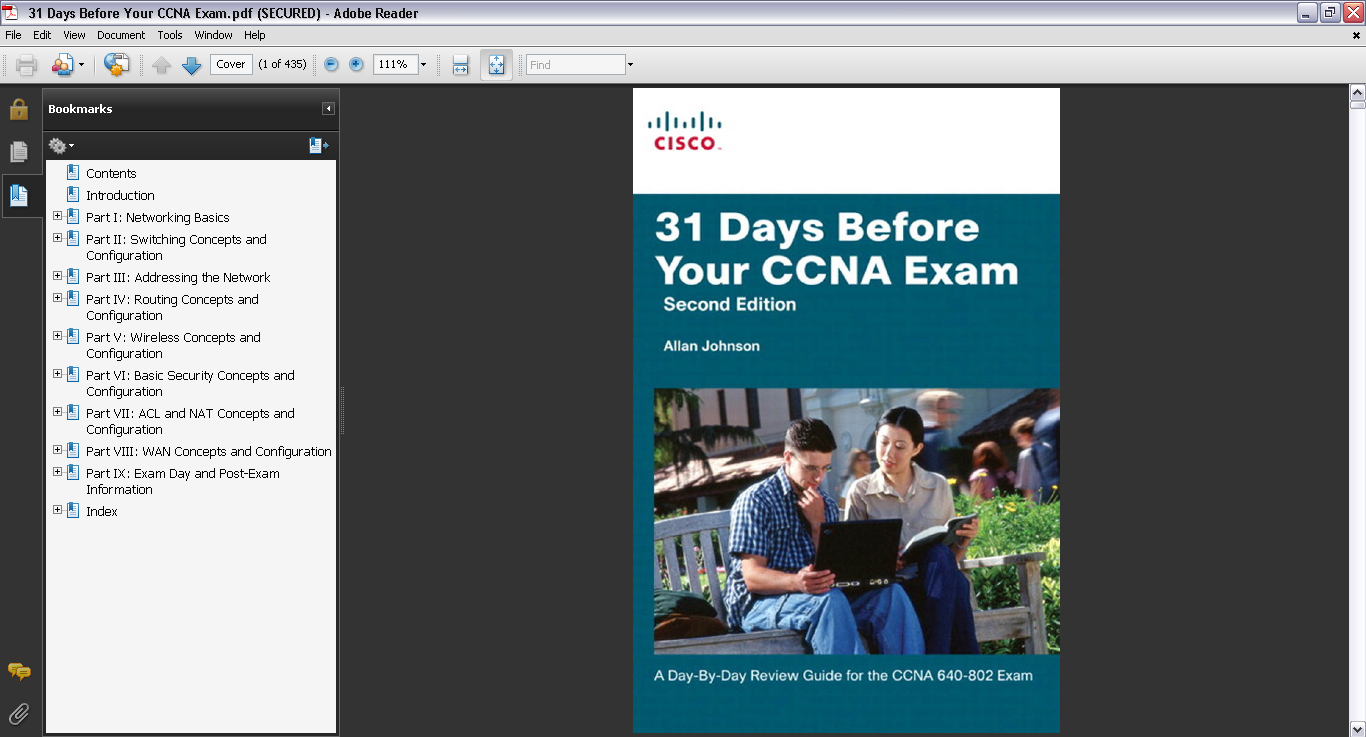Image resolution: width=1366 pixels, height=737 pixels.
Task: Go to next page with down arrow
Action: tap(191, 65)
